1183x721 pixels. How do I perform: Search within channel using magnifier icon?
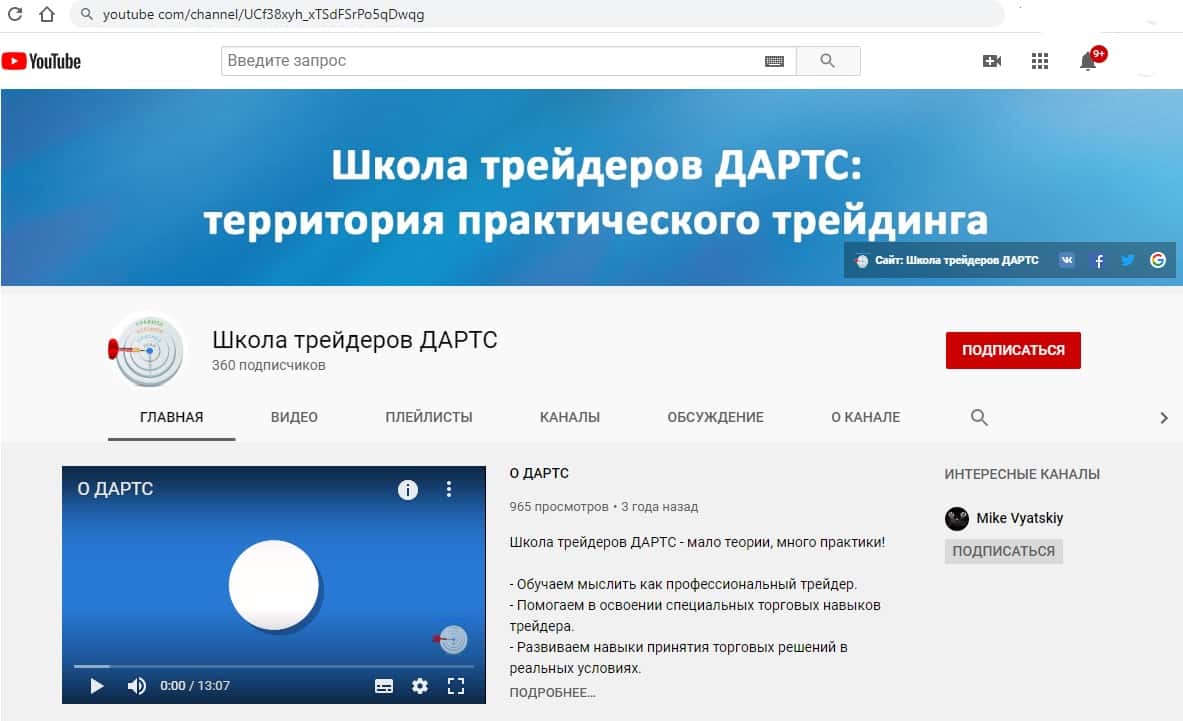point(979,417)
